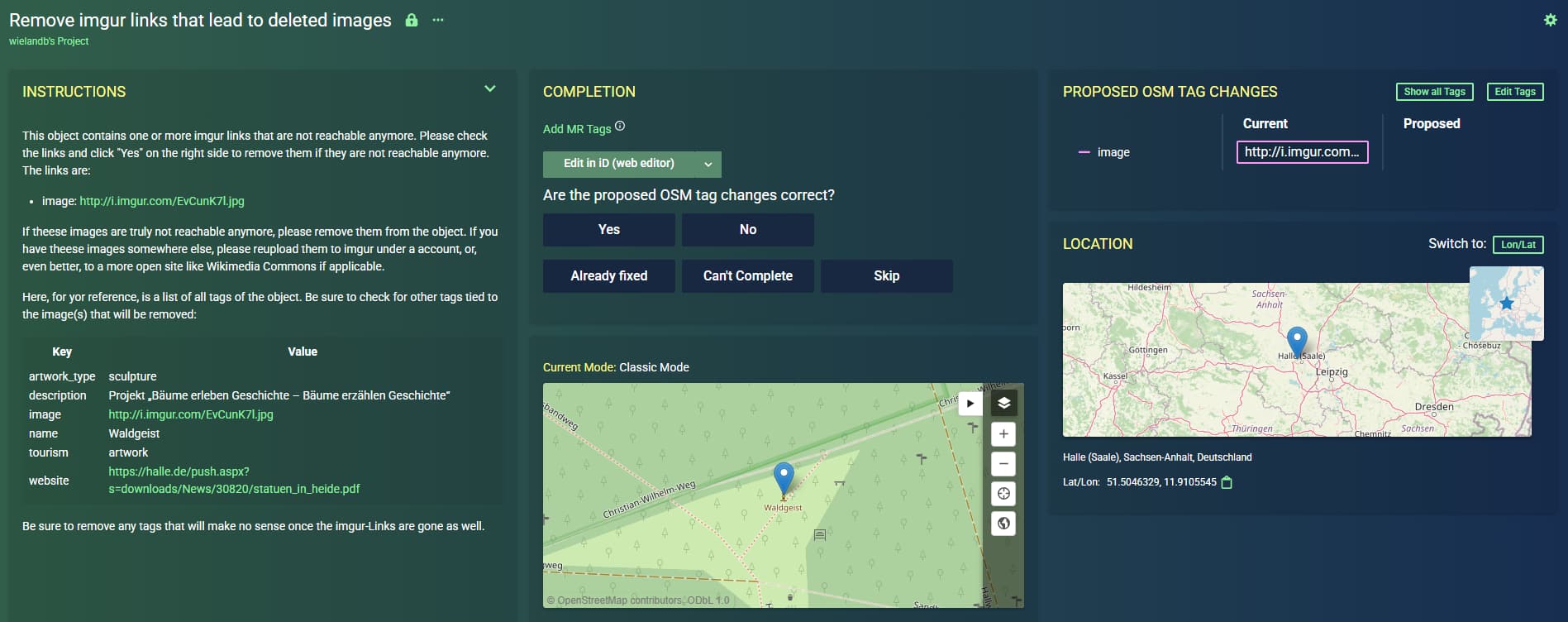This screenshot has height=622, width=1568.
Task: Open the three-dot menu next to challenge title
Action: pos(438,20)
